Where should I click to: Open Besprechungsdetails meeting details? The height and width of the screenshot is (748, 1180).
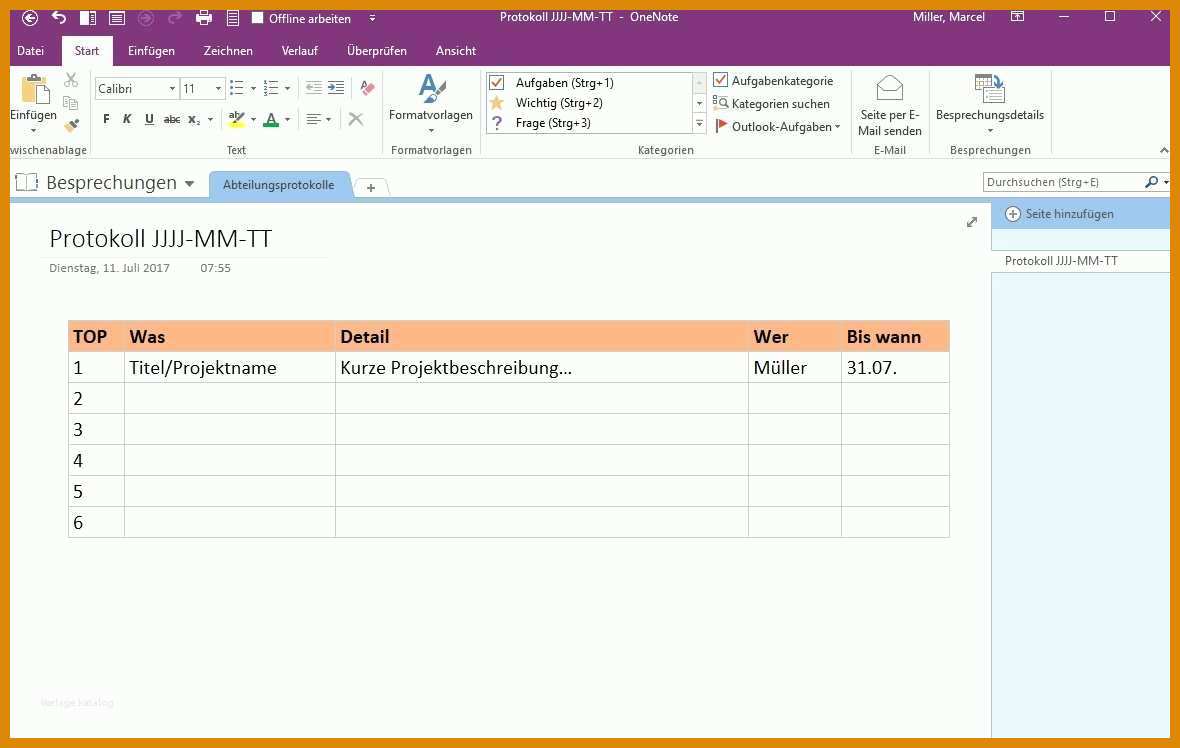(x=990, y=104)
